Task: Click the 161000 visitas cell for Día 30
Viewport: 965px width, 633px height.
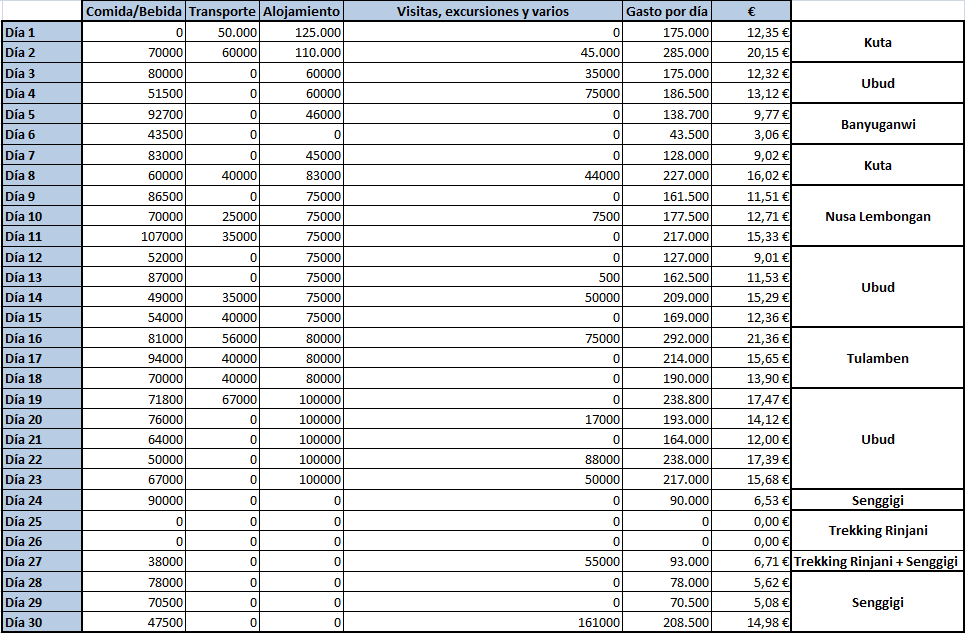Action: (483, 622)
